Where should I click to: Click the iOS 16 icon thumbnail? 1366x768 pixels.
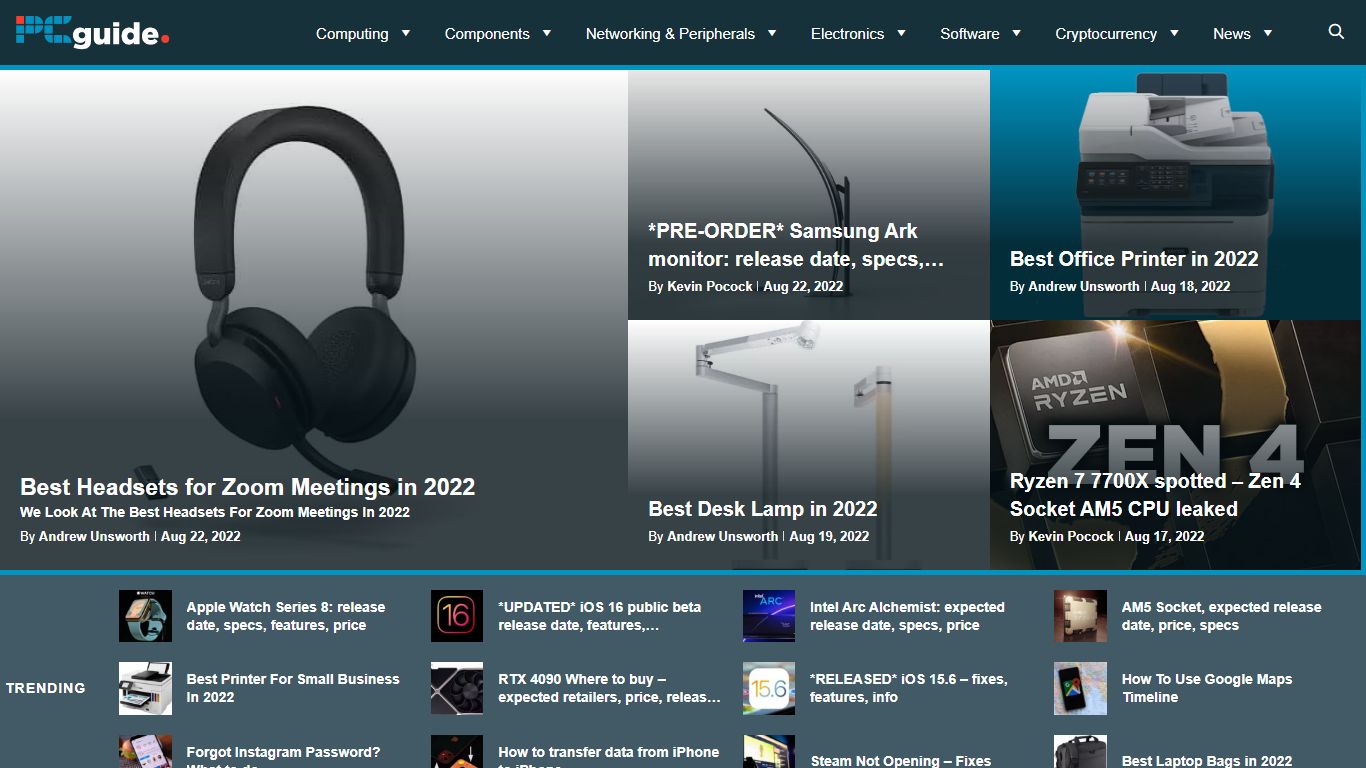[457, 616]
